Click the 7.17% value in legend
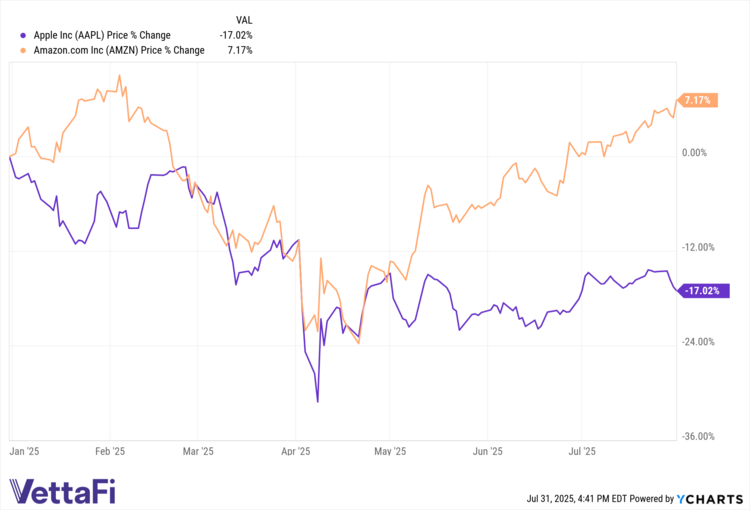The image size is (750, 510). tap(240, 49)
